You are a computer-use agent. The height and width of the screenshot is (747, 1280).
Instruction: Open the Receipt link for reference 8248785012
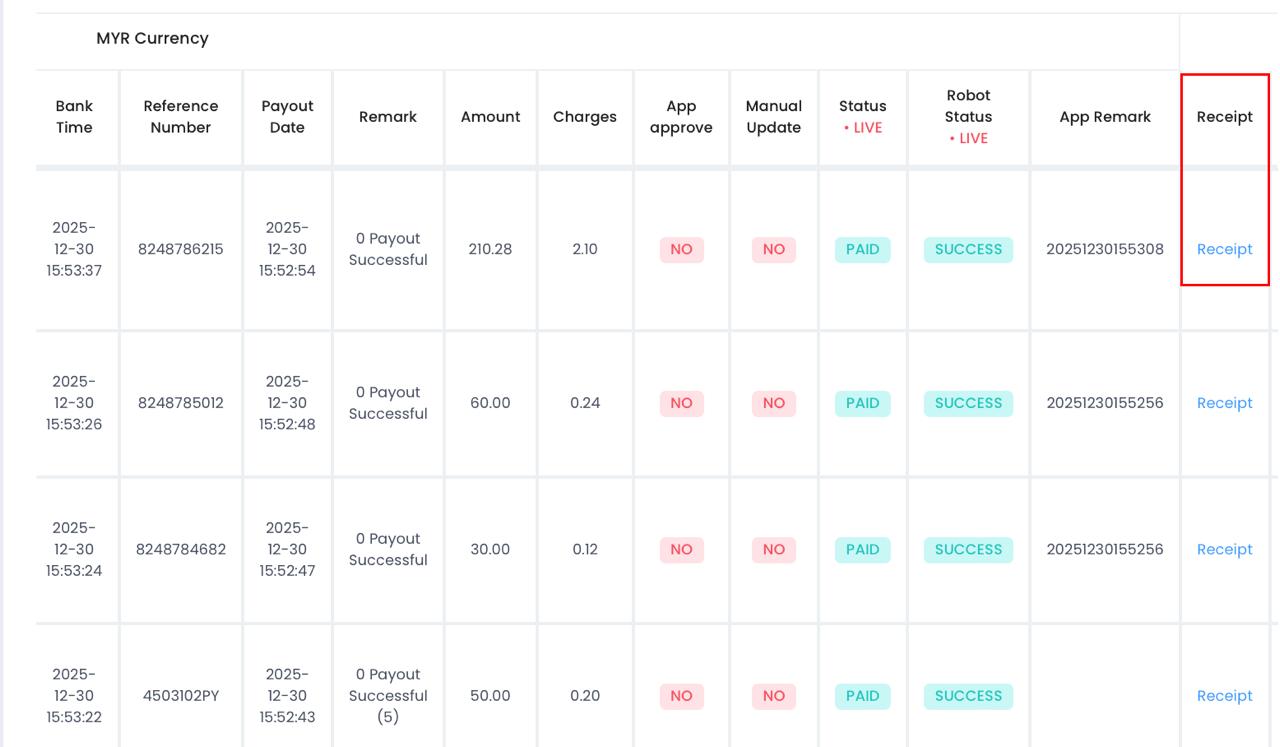click(x=1224, y=403)
